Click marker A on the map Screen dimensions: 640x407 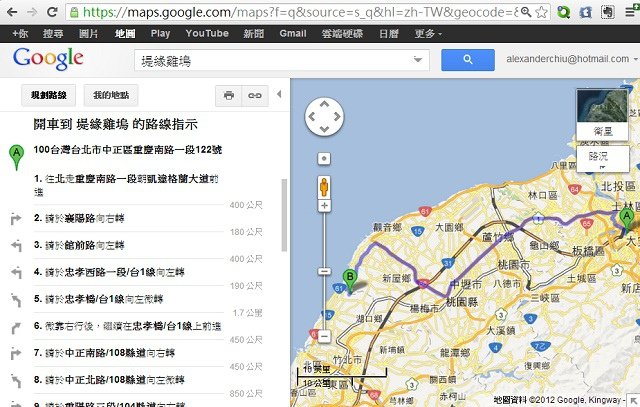(627, 220)
